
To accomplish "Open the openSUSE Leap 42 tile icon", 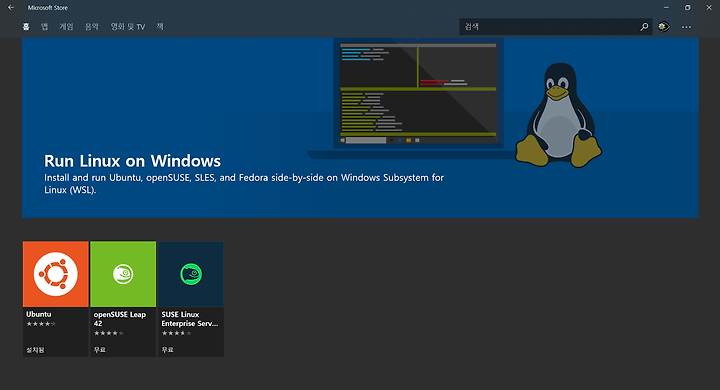I will pyautogui.click(x=123, y=274).
